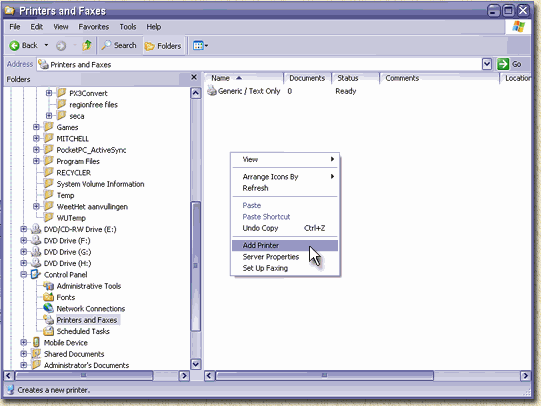Sort by the Status column header
This screenshot has height=406, width=541.
[x=355, y=78]
